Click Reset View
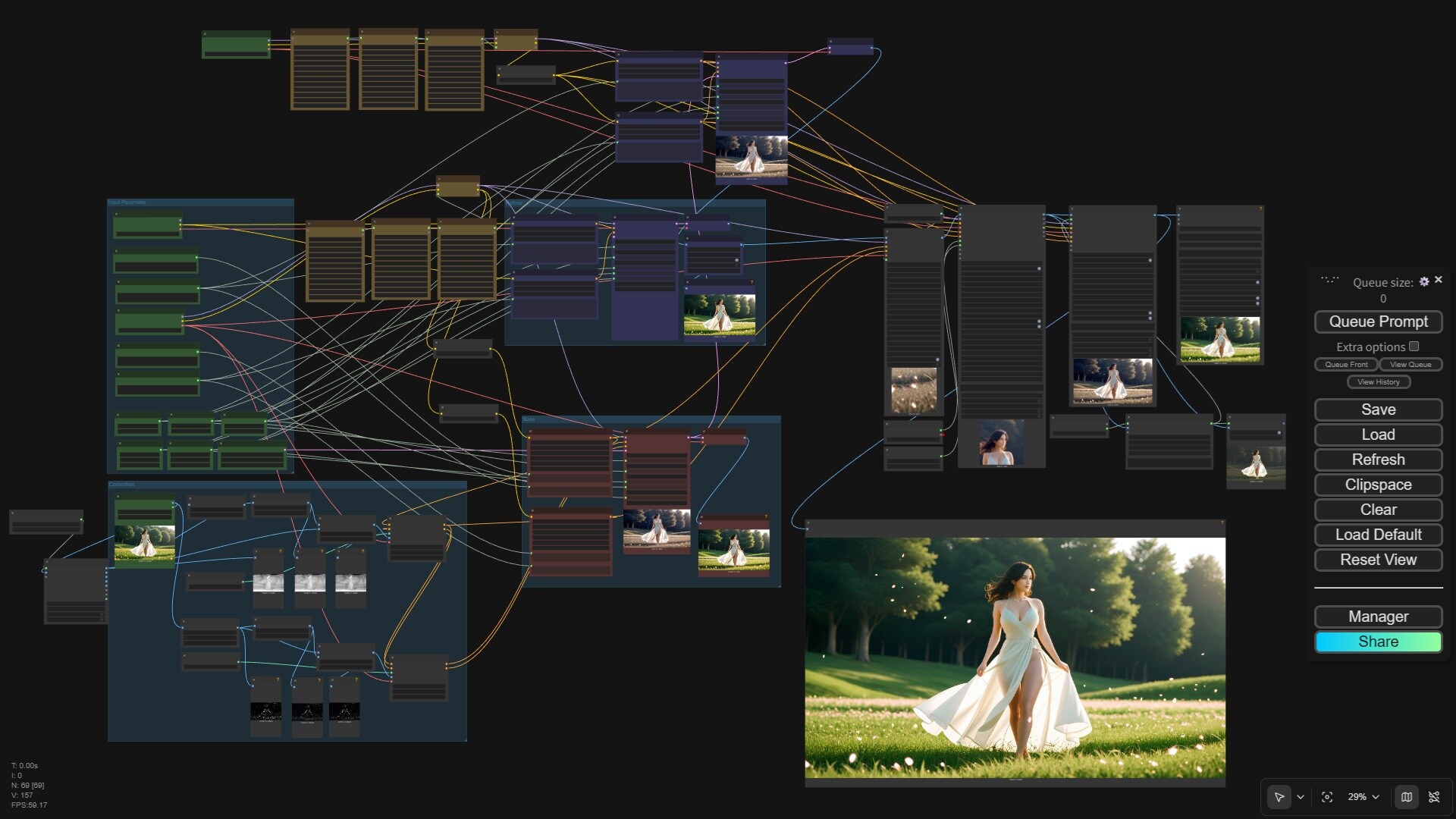 click(x=1378, y=560)
